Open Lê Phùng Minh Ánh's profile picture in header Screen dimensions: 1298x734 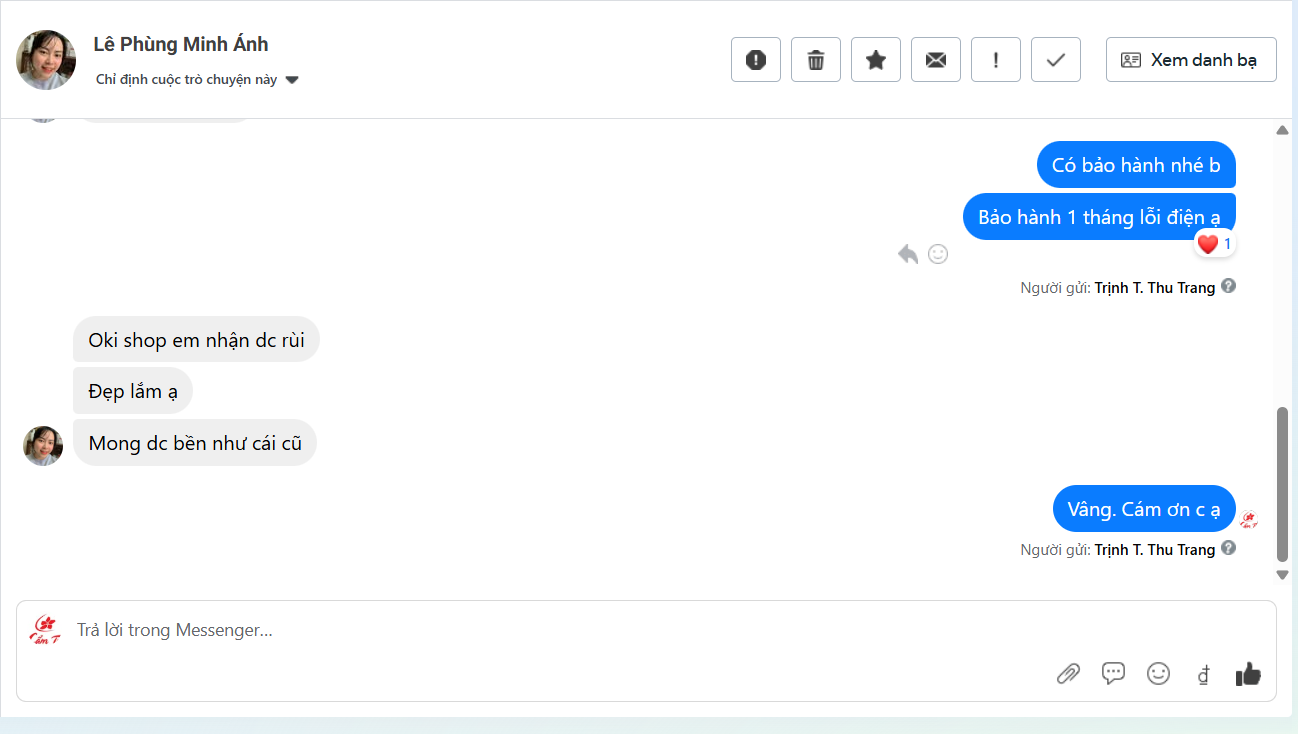pos(46,60)
